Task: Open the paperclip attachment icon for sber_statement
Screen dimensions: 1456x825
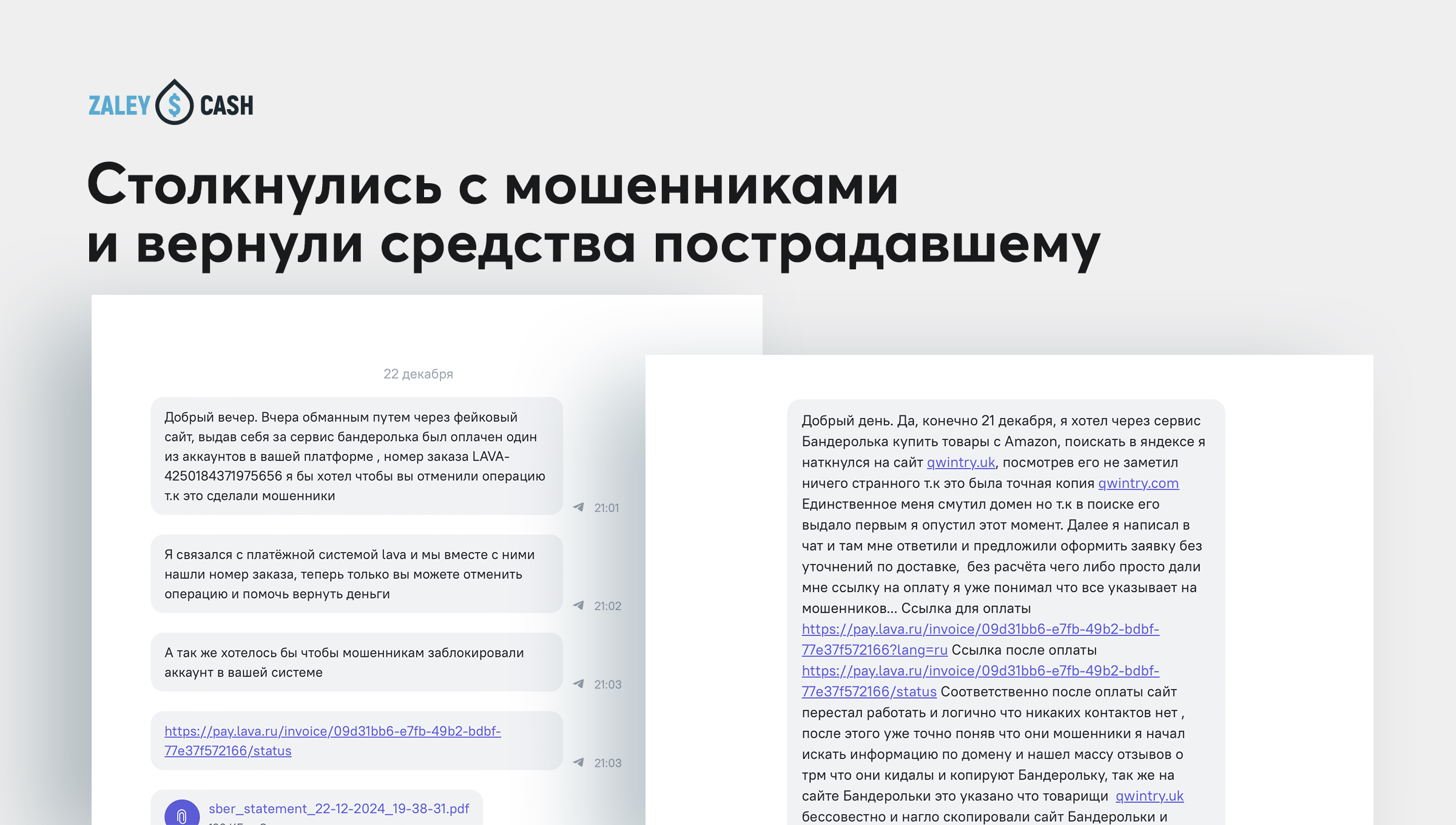Action: 181,813
